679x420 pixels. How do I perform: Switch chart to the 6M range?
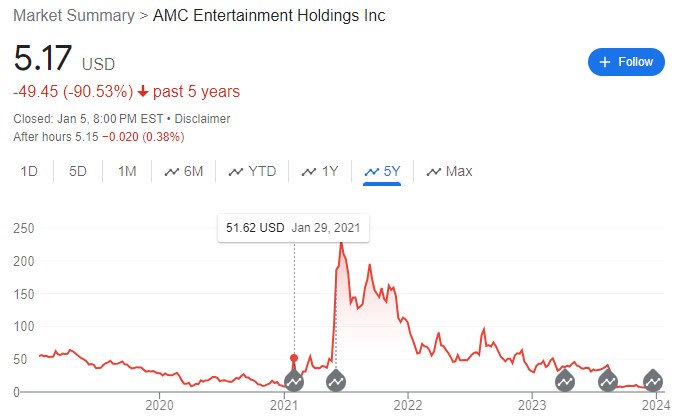183,171
